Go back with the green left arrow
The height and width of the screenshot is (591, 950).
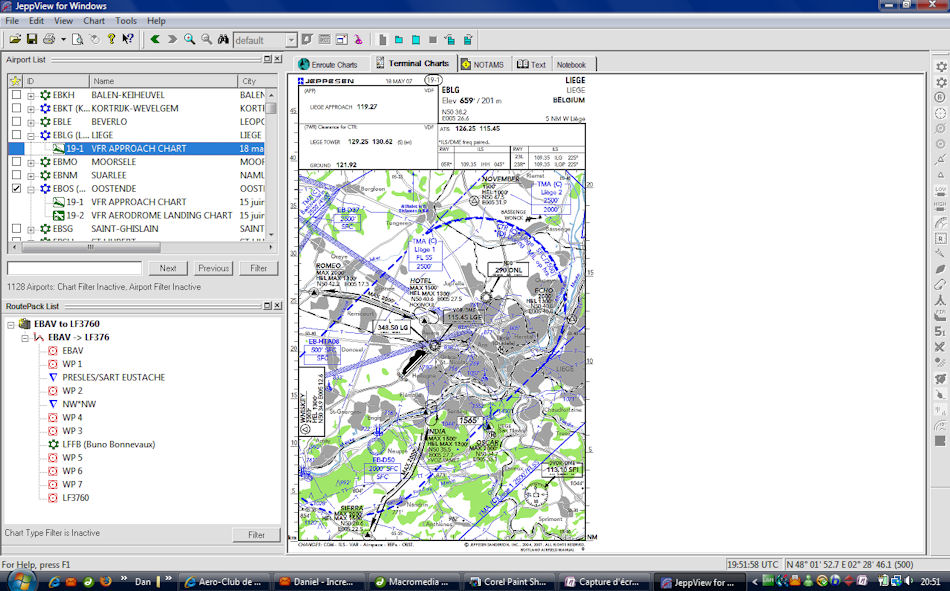[x=155, y=39]
